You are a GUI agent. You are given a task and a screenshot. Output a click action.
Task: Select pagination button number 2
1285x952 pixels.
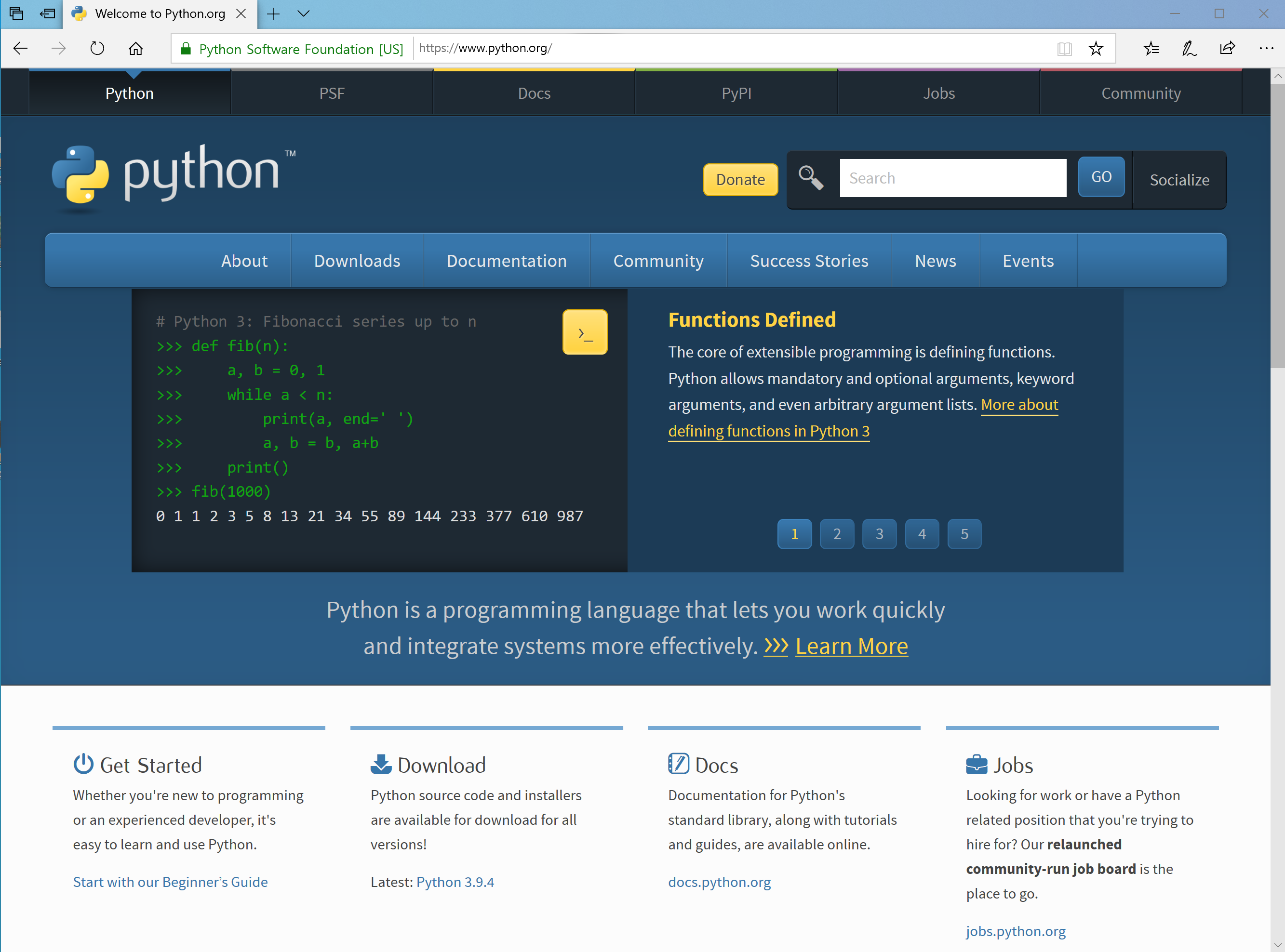tap(837, 533)
